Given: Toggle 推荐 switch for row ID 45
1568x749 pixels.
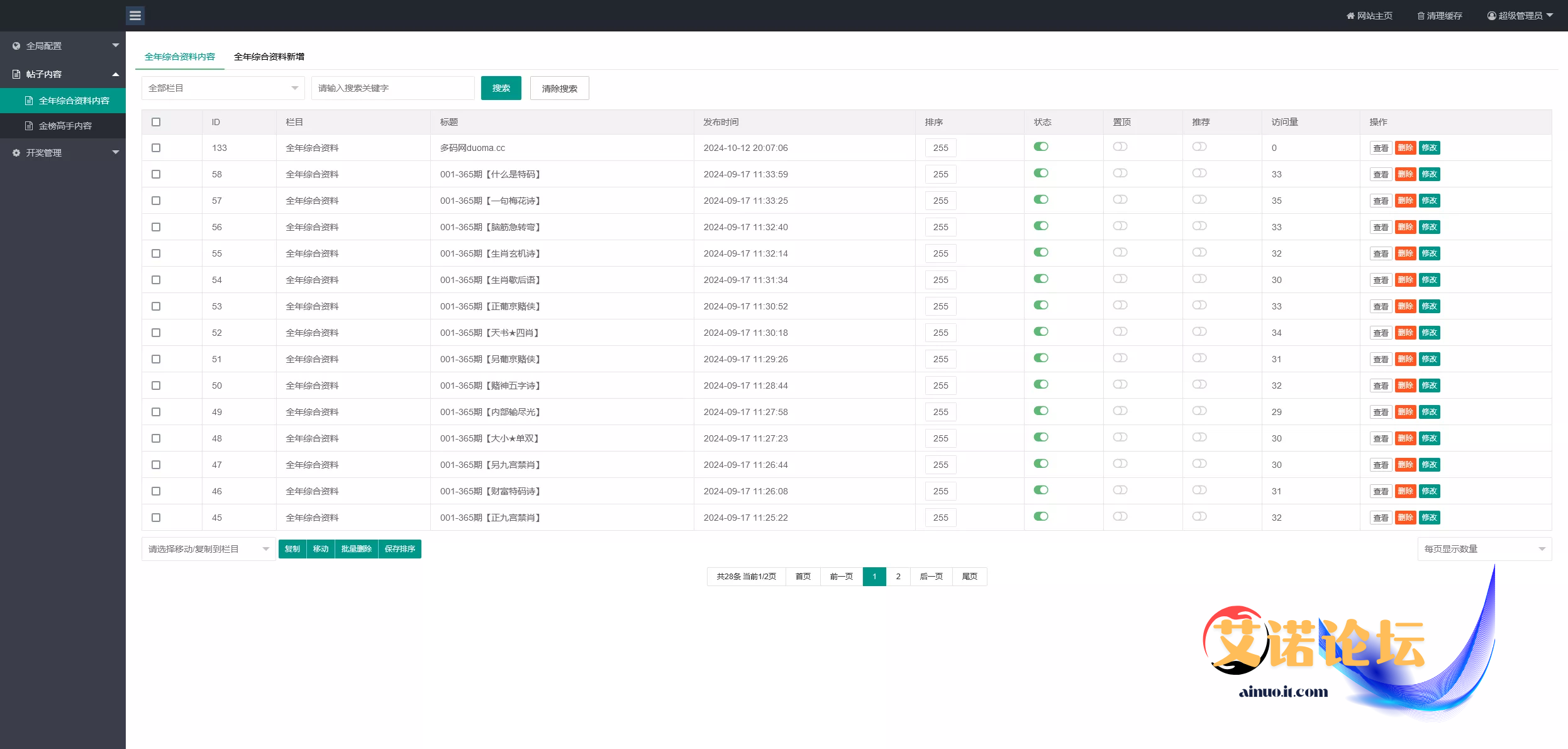Looking at the screenshot, I should point(1199,516).
